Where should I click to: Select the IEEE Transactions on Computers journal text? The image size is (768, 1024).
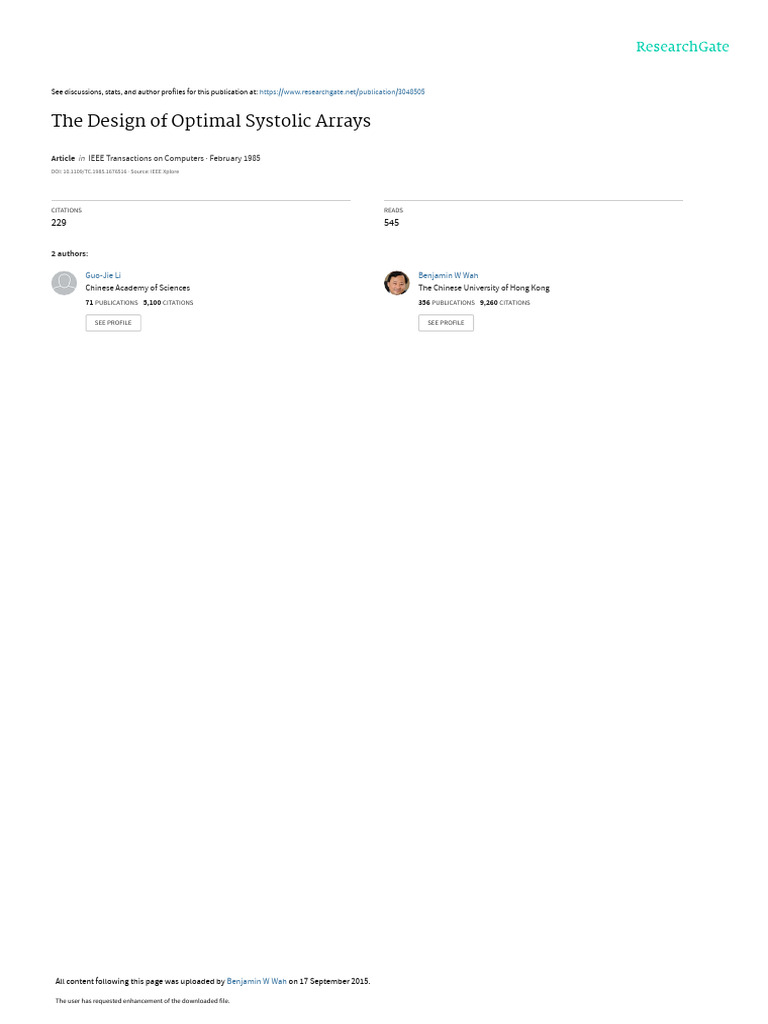pos(146,158)
